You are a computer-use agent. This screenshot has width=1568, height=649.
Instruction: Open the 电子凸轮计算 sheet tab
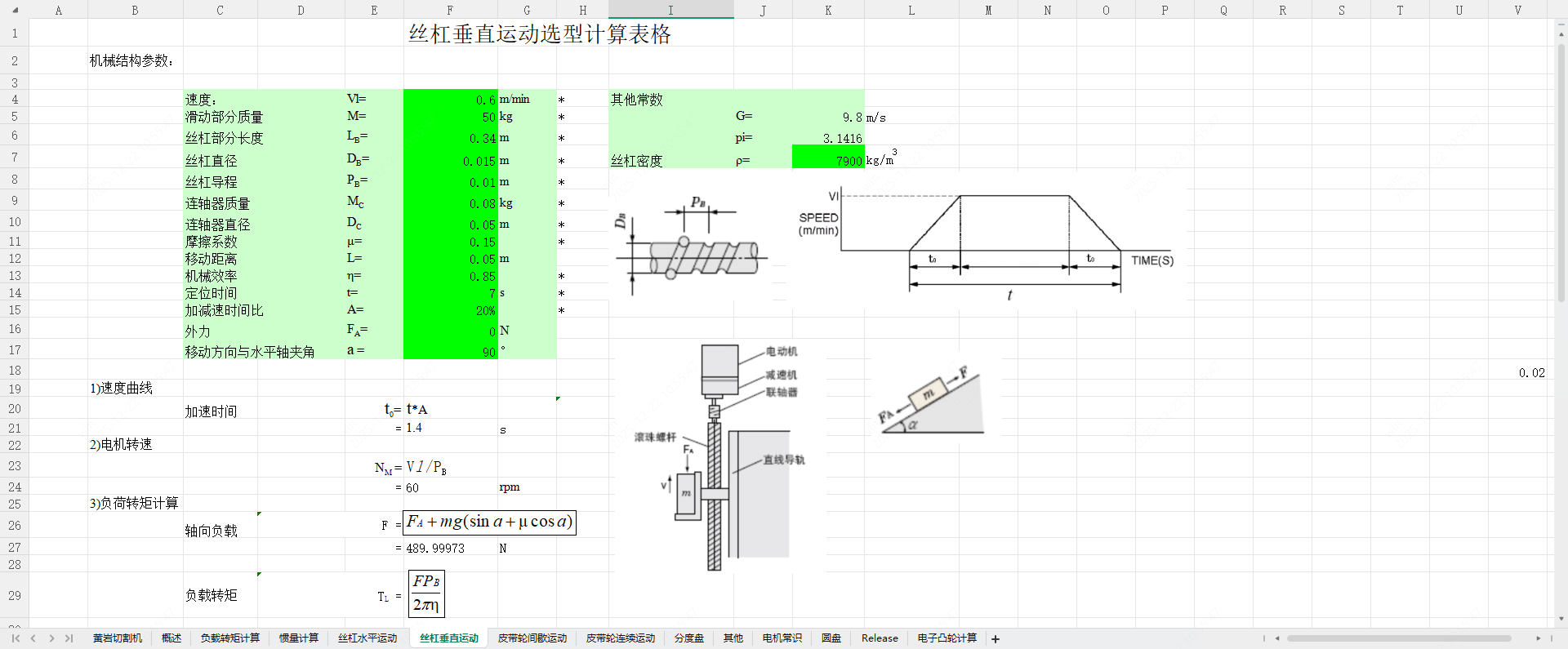point(947,638)
